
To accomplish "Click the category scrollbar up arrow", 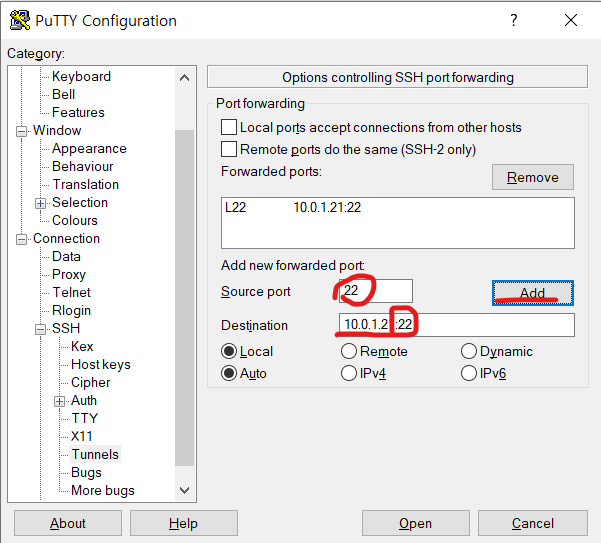I will [x=184, y=78].
